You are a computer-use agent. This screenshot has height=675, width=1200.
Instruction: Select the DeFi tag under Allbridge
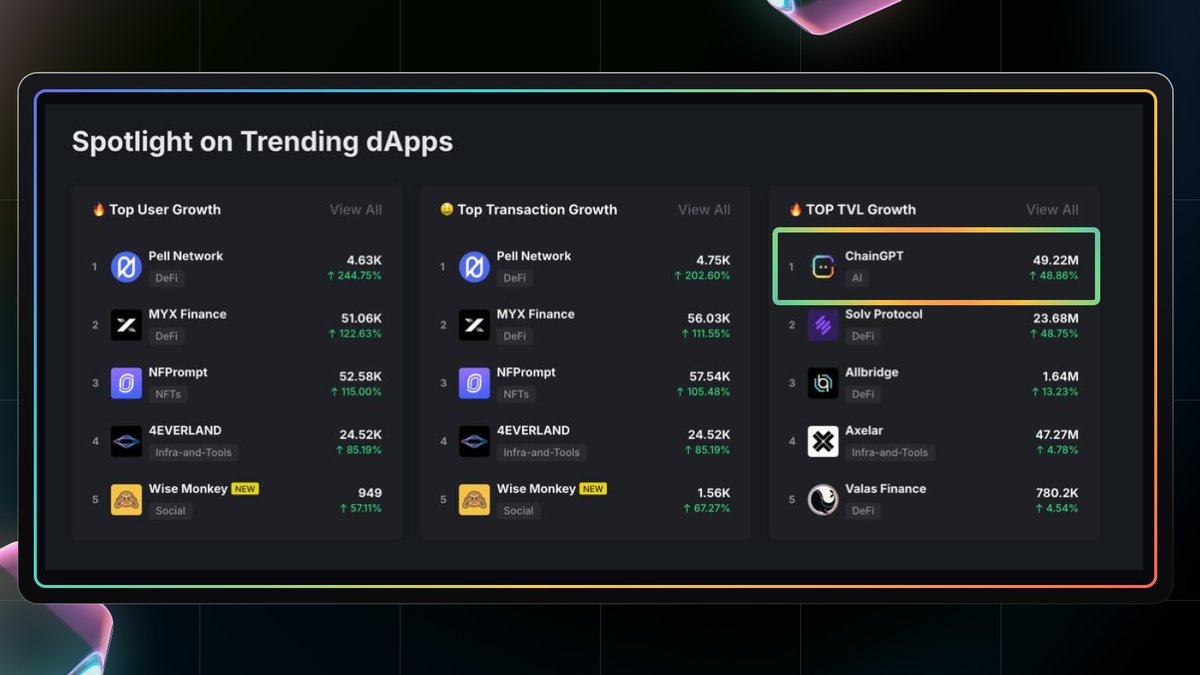pyautogui.click(x=863, y=394)
